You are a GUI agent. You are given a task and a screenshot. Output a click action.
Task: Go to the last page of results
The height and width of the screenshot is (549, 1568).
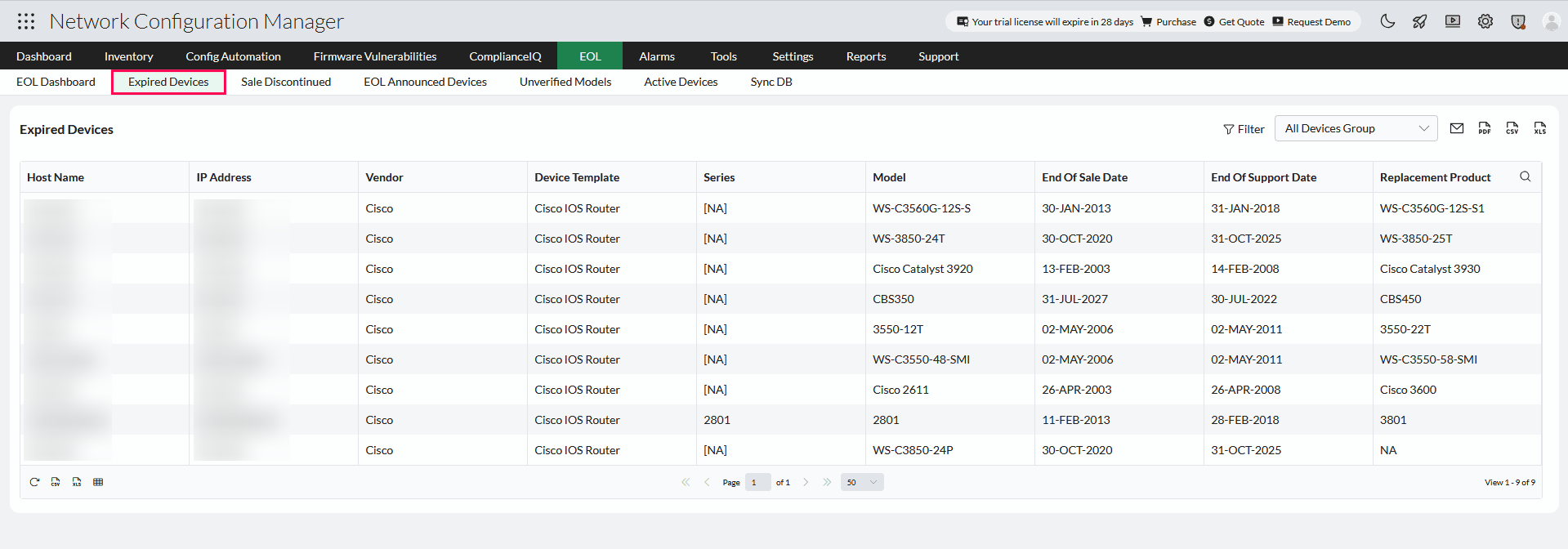coord(827,482)
